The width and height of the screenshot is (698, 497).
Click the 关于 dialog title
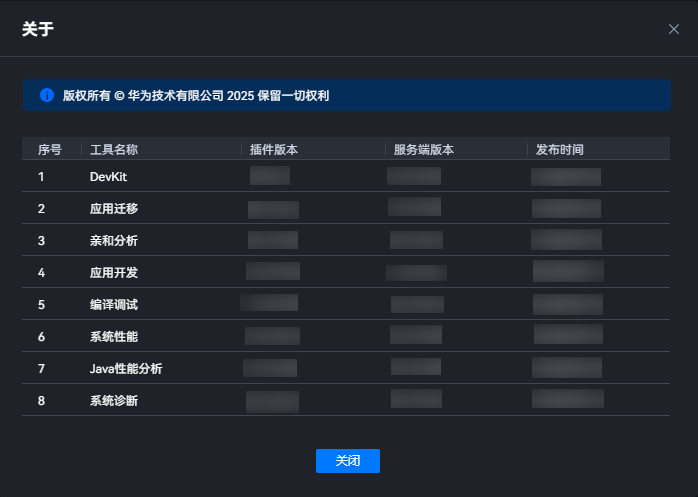point(38,29)
